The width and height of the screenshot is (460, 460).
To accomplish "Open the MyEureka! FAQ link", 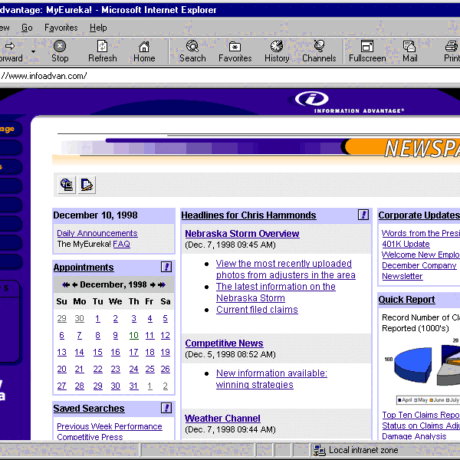I will pyautogui.click(x=121, y=244).
